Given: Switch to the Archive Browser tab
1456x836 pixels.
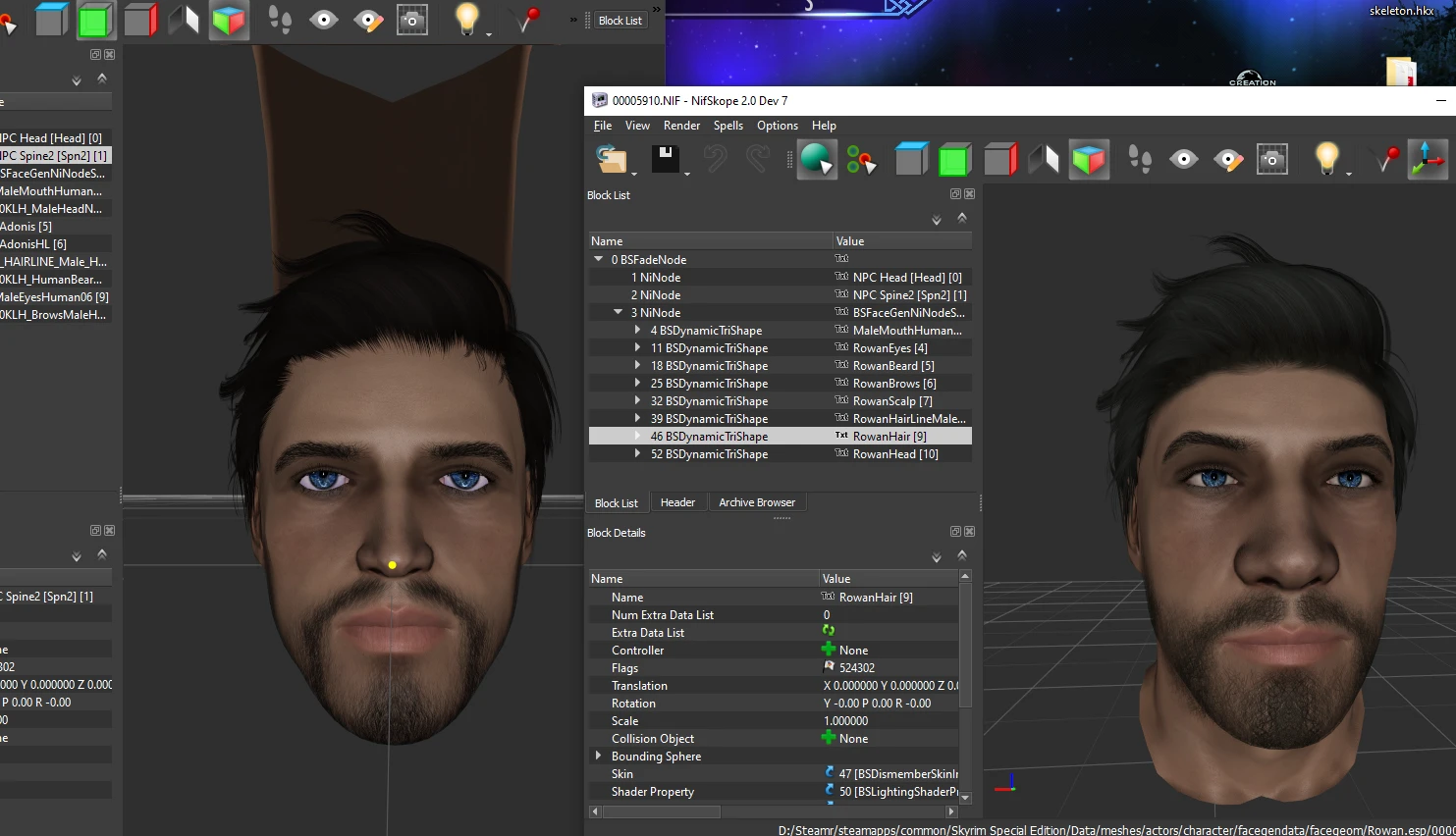Looking at the screenshot, I should [x=757, y=502].
